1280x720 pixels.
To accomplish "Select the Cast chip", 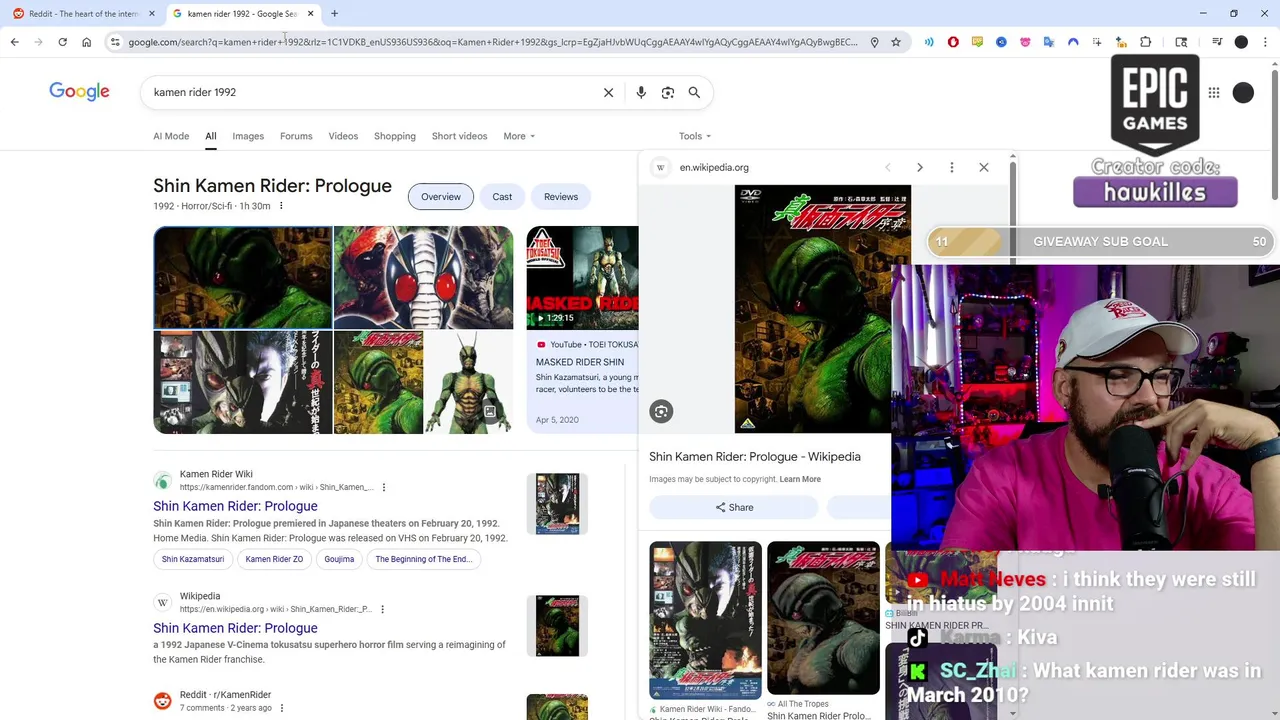I will click(x=502, y=197).
